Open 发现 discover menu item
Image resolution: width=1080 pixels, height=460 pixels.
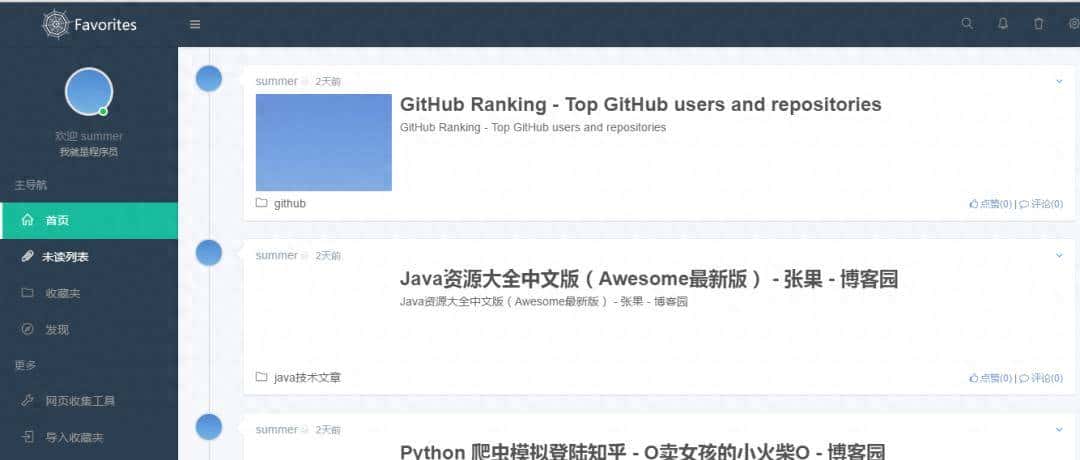coord(89,330)
